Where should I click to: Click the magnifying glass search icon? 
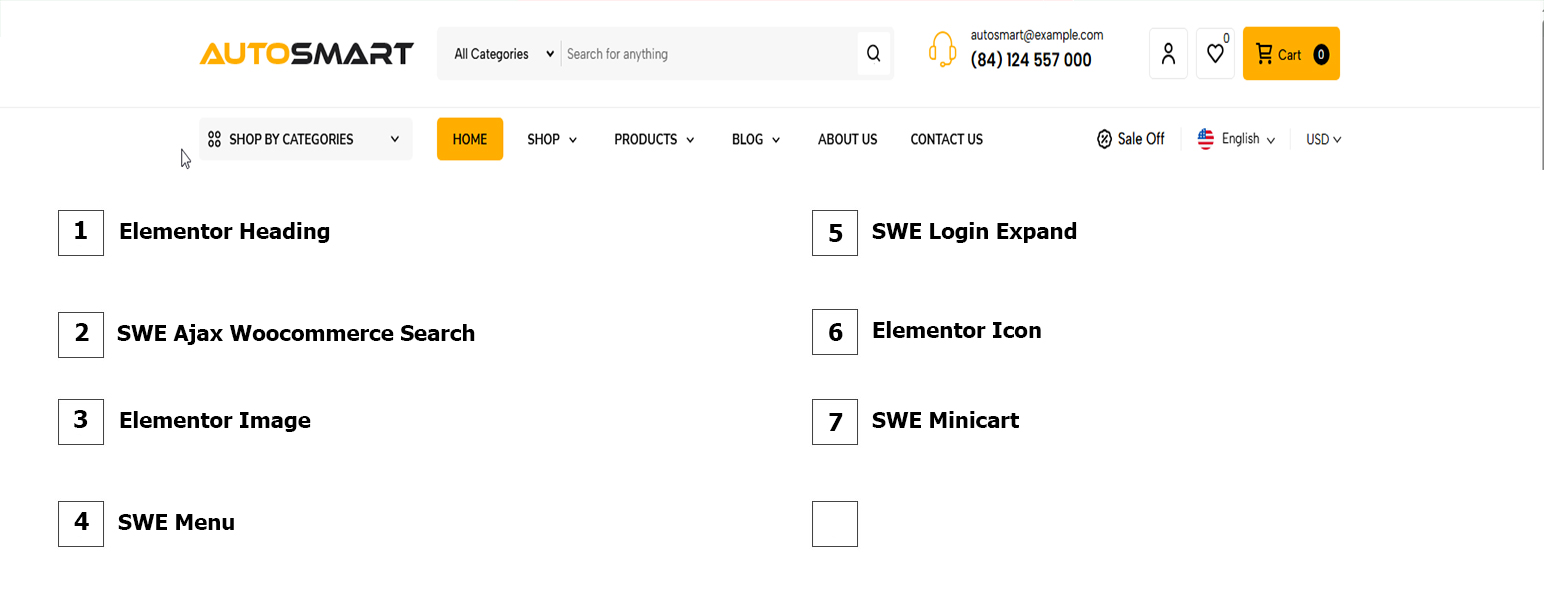click(873, 54)
